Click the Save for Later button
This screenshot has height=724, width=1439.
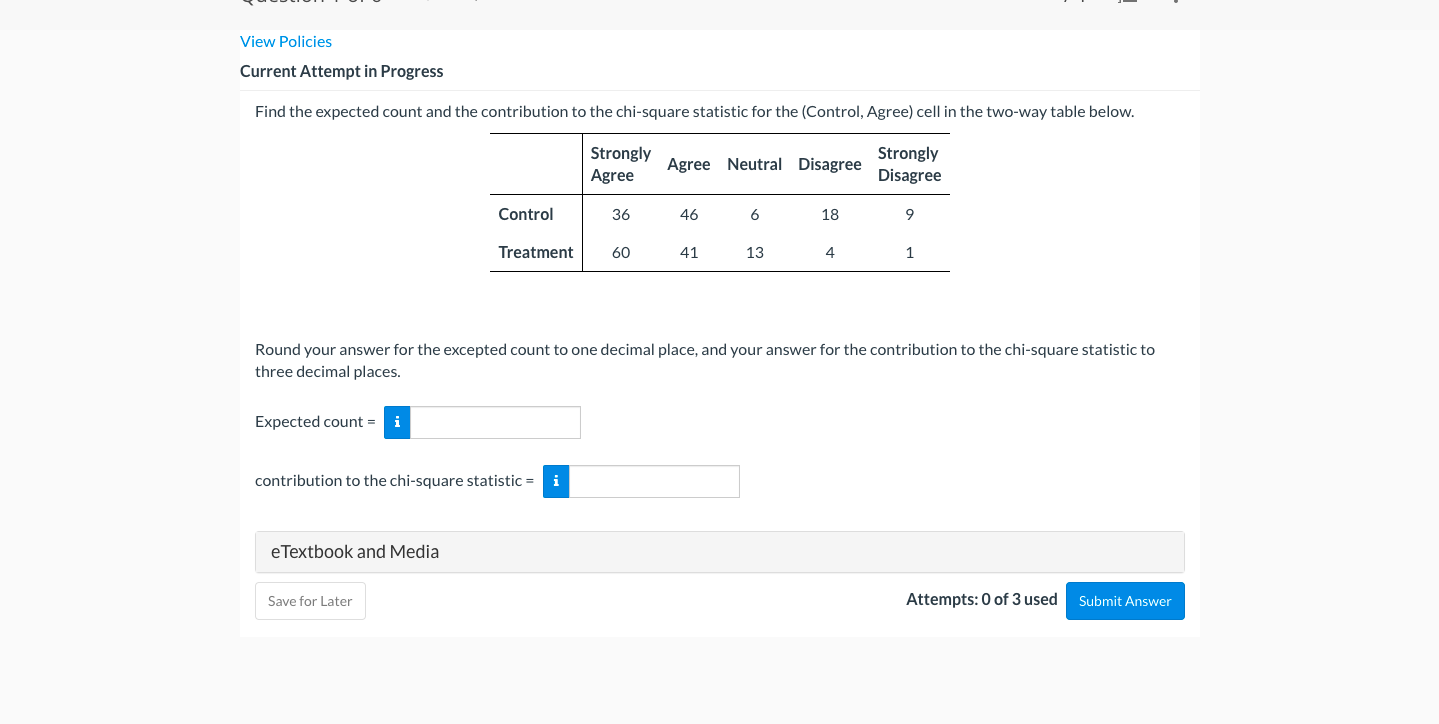(x=310, y=601)
